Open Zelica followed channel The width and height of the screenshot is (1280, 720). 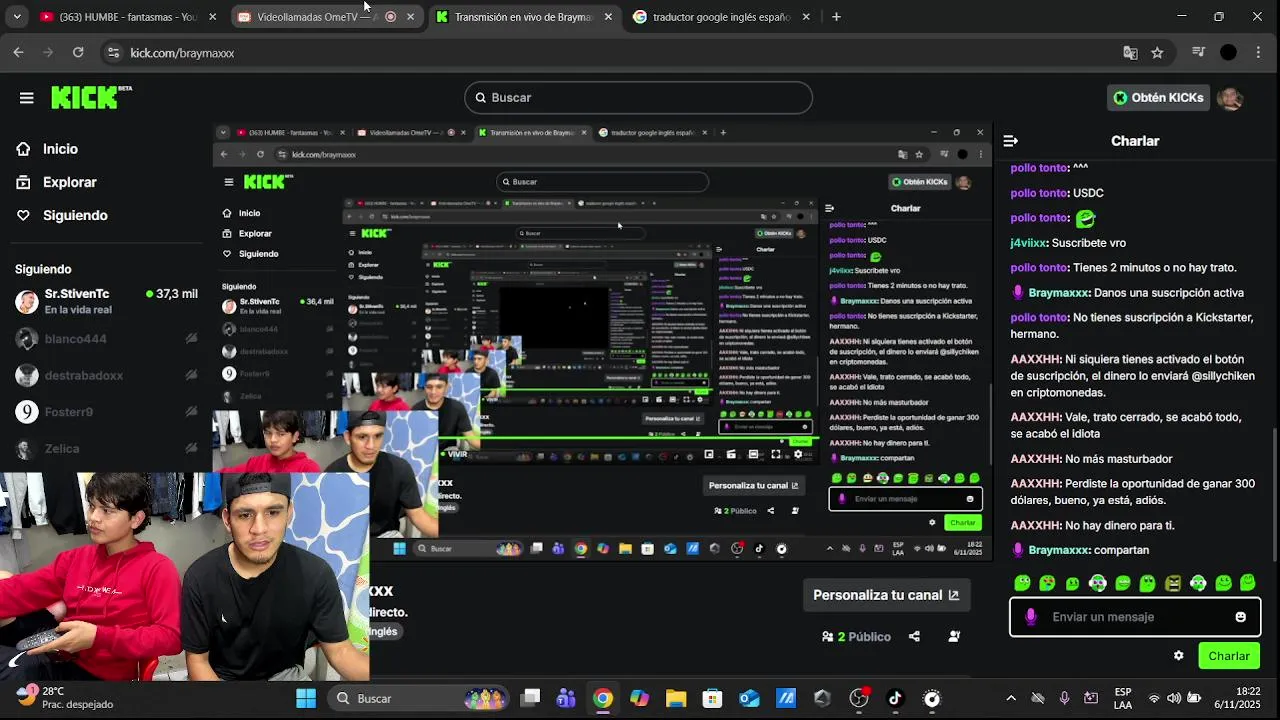pyautogui.click(x=106, y=449)
